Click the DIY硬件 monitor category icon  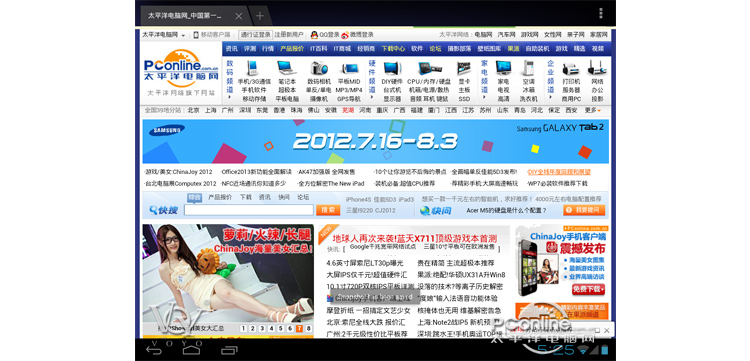pos(392,68)
